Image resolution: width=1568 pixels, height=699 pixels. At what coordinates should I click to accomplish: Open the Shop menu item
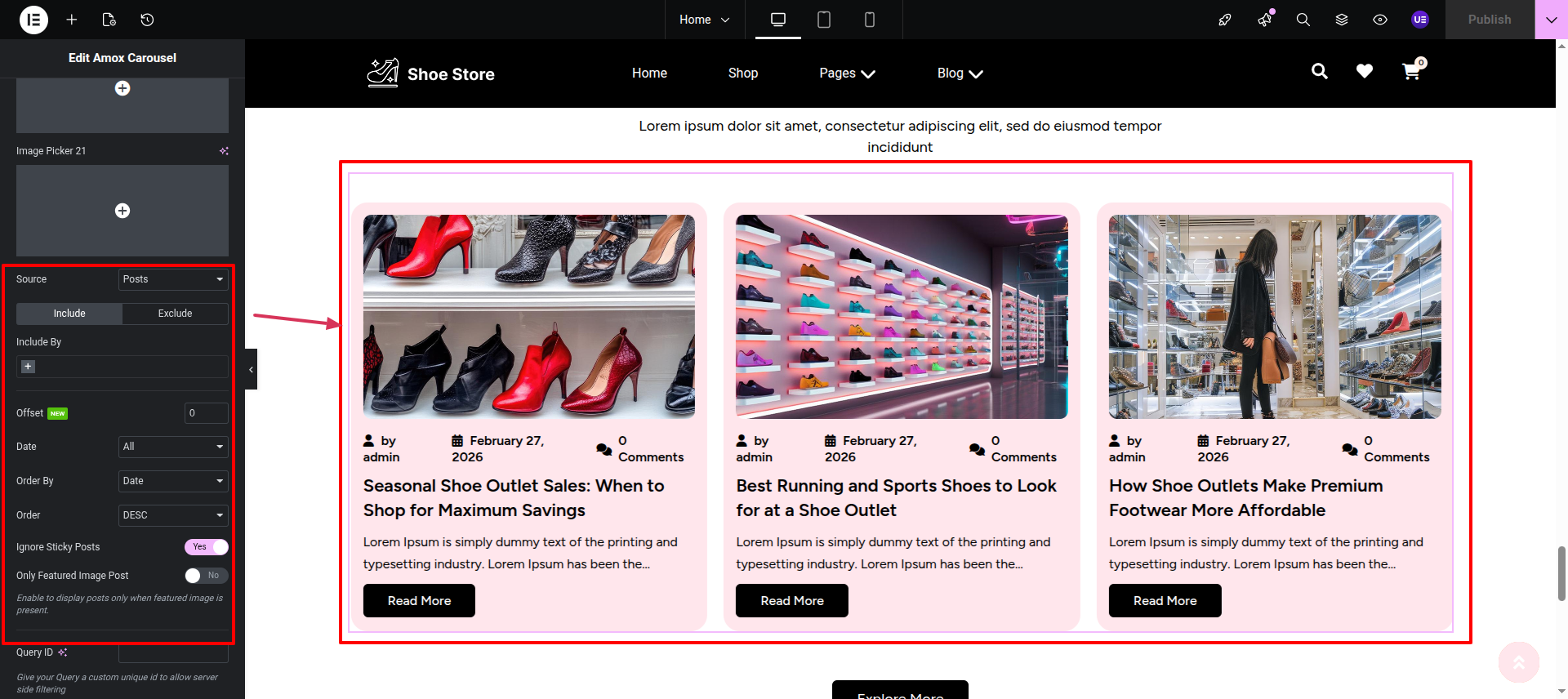[742, 73]
